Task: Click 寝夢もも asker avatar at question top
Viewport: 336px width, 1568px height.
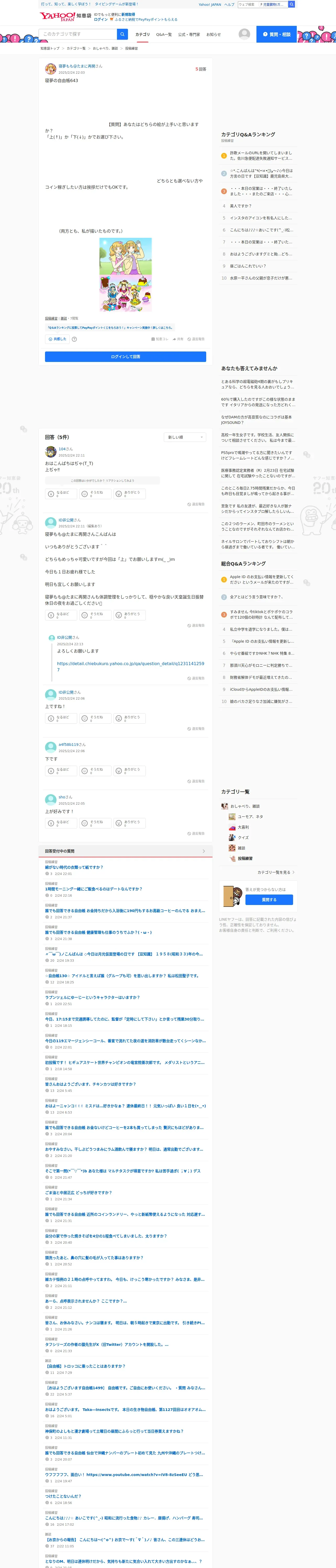Action: point(51,69)
